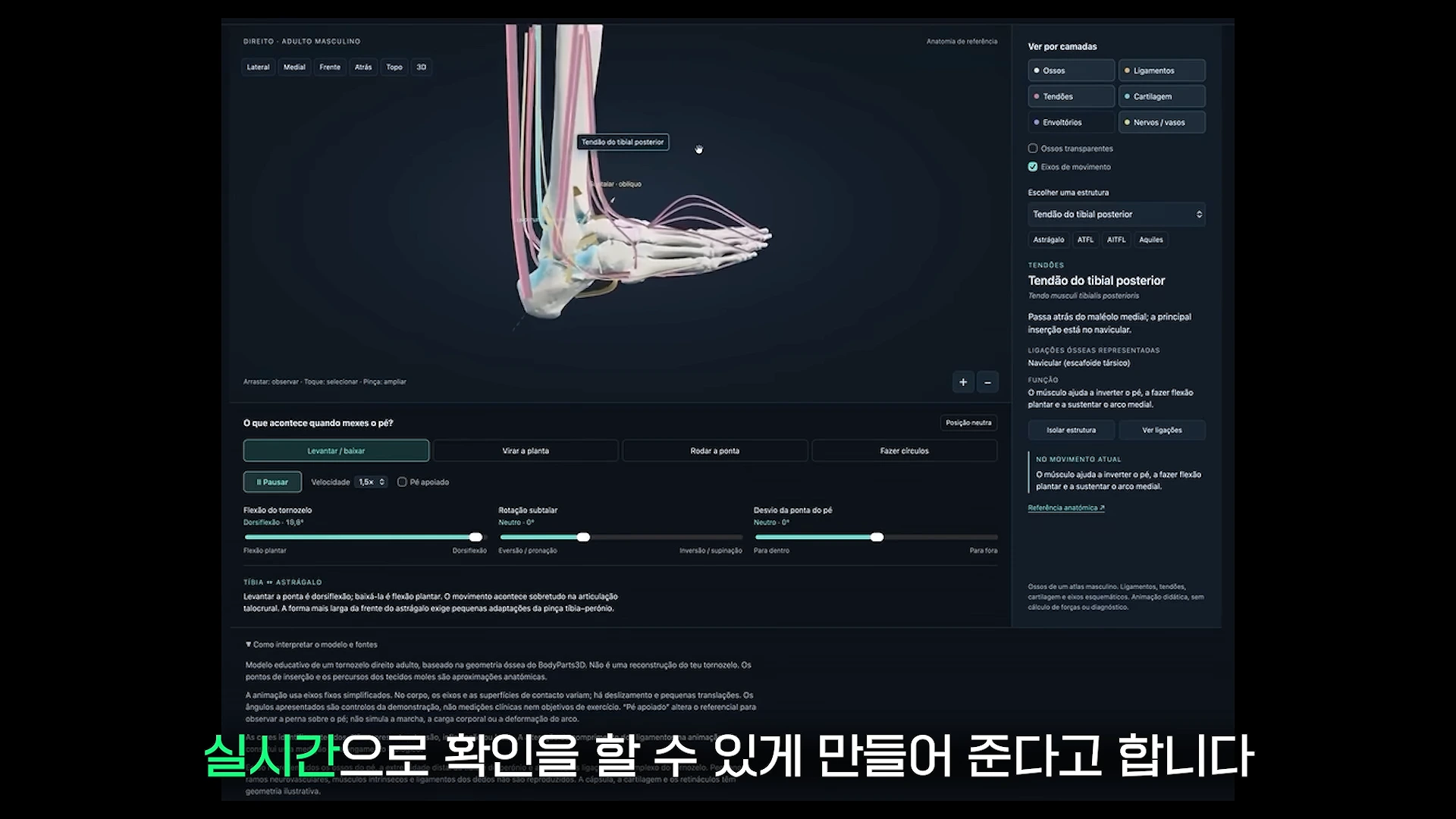Choose the Astrágalo quick chip
The height and width of the screenshot is (819, 1456).
[1049, 240]
